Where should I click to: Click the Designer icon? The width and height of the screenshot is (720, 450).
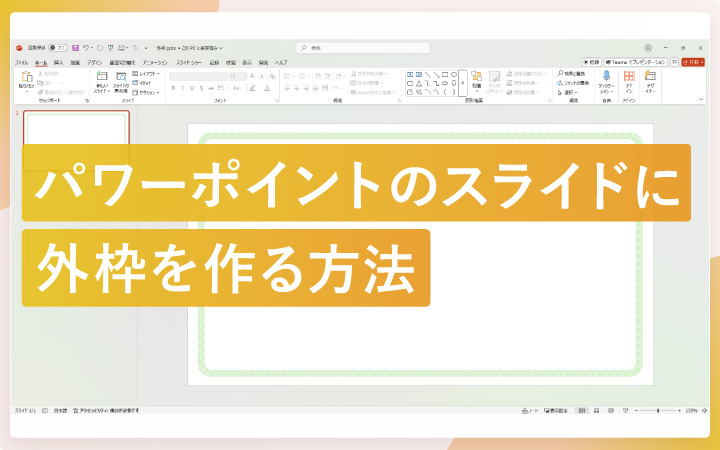(650, 76)
